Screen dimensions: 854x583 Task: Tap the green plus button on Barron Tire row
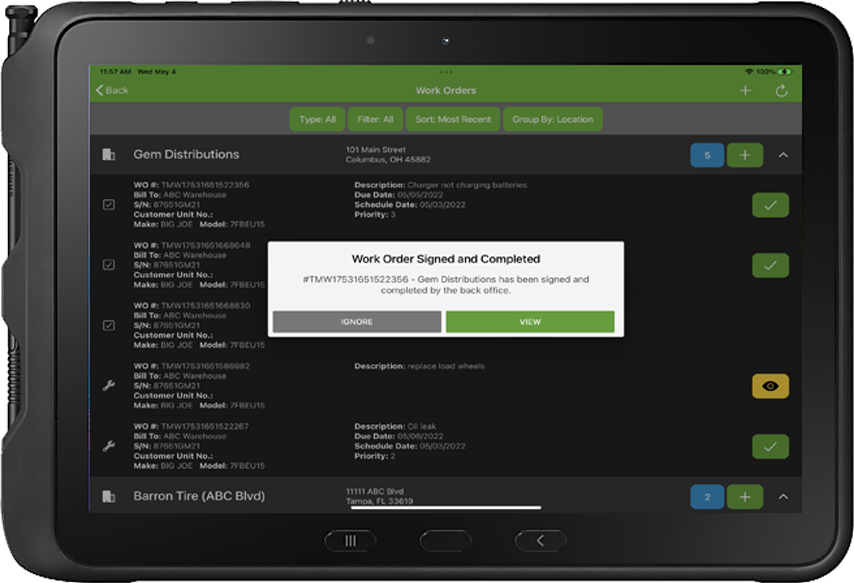745,496
